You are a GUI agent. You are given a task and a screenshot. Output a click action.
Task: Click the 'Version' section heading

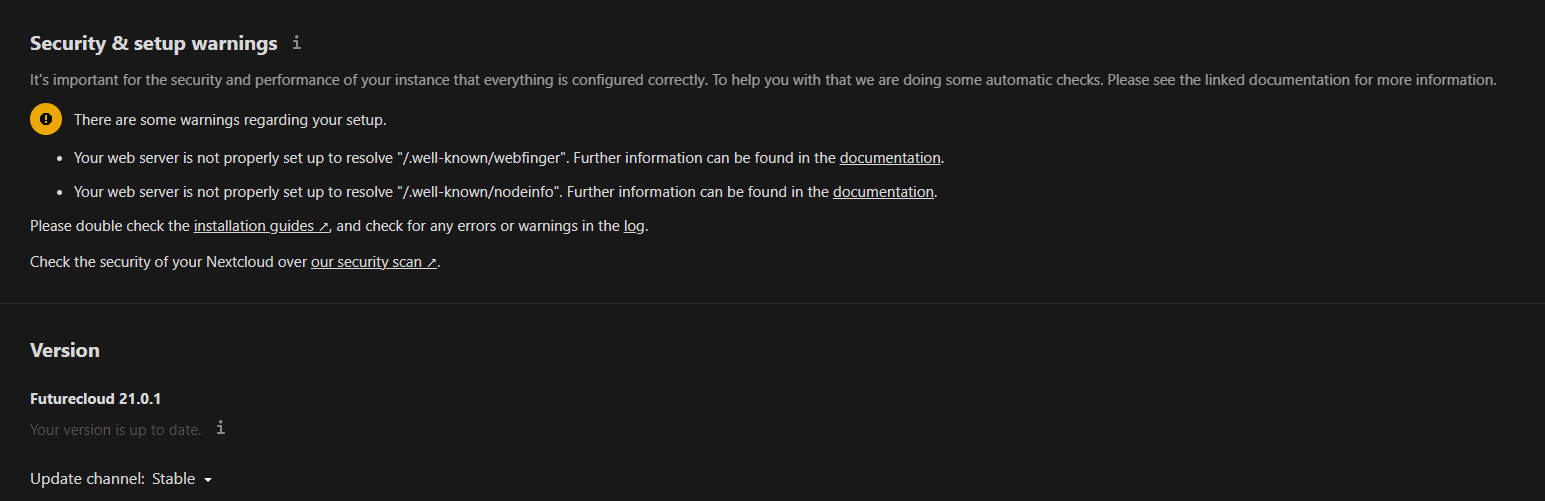(65, 350)
